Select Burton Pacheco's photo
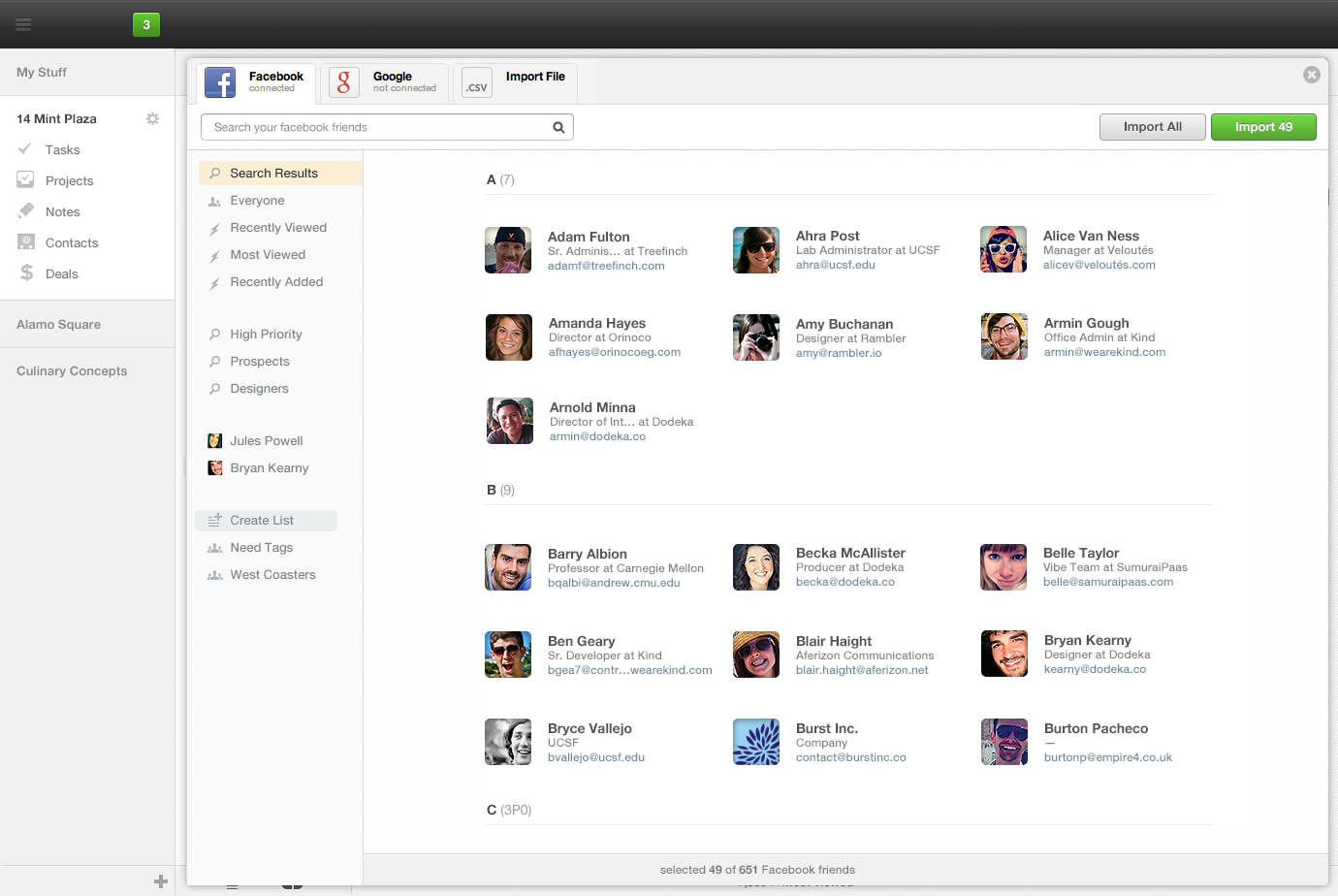Screen dimensions: 1338x896 (x=1004, y=742)
